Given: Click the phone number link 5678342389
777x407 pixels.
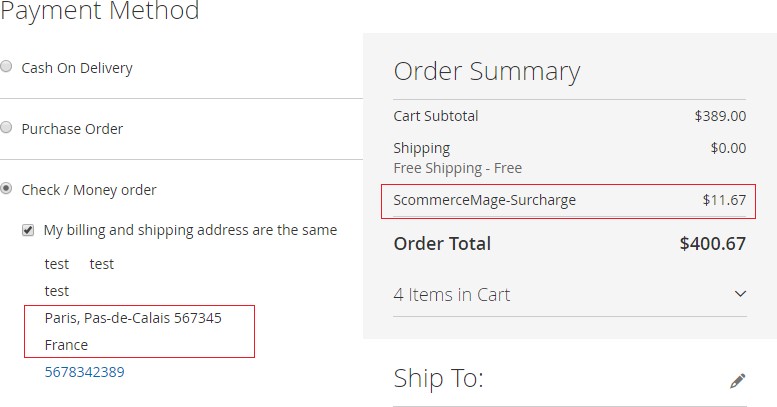Looking at the screenshot, I should pyautogui.click(x=84, y=372).
